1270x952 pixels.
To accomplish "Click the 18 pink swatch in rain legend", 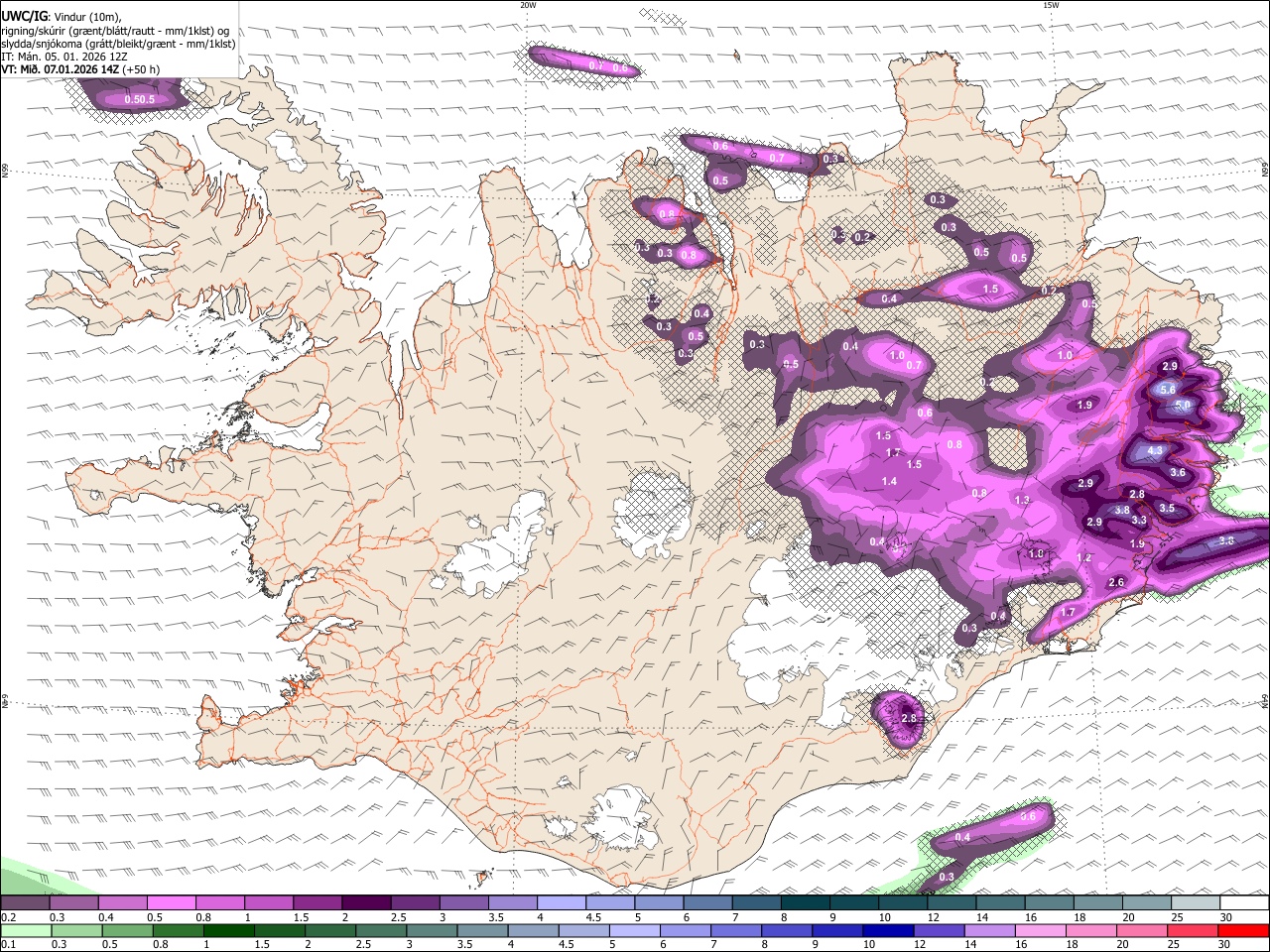I will 1090,930.
